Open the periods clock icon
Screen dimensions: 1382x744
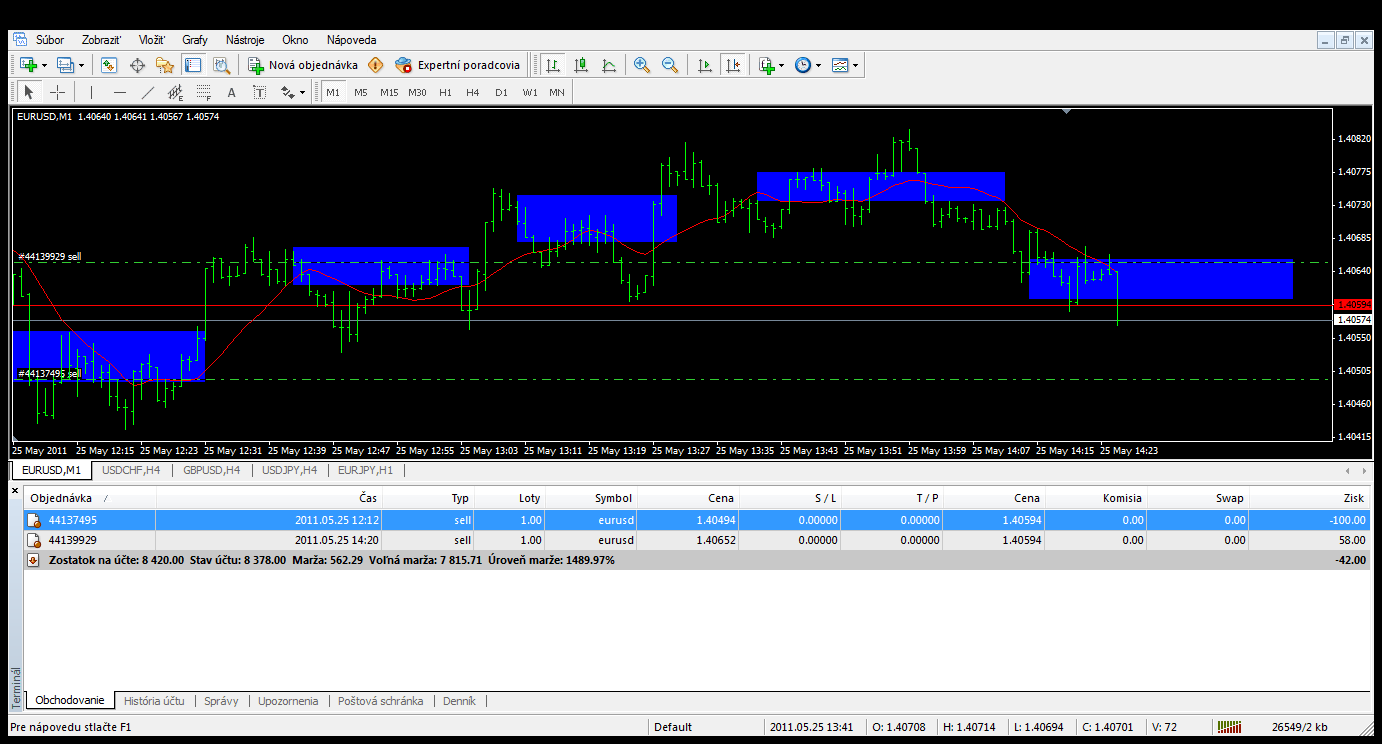click(803, 65)
